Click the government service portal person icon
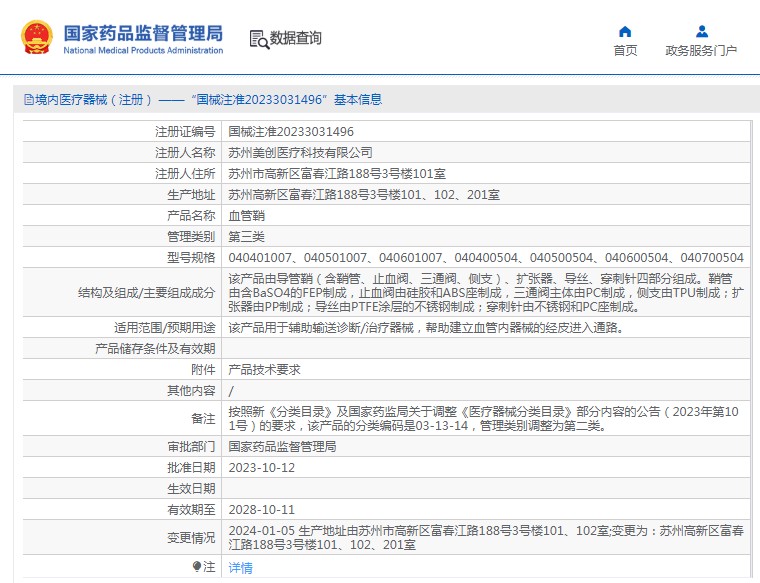Image resolution: width=760 pixels, height=583 pixels. (x=701, y=32)
